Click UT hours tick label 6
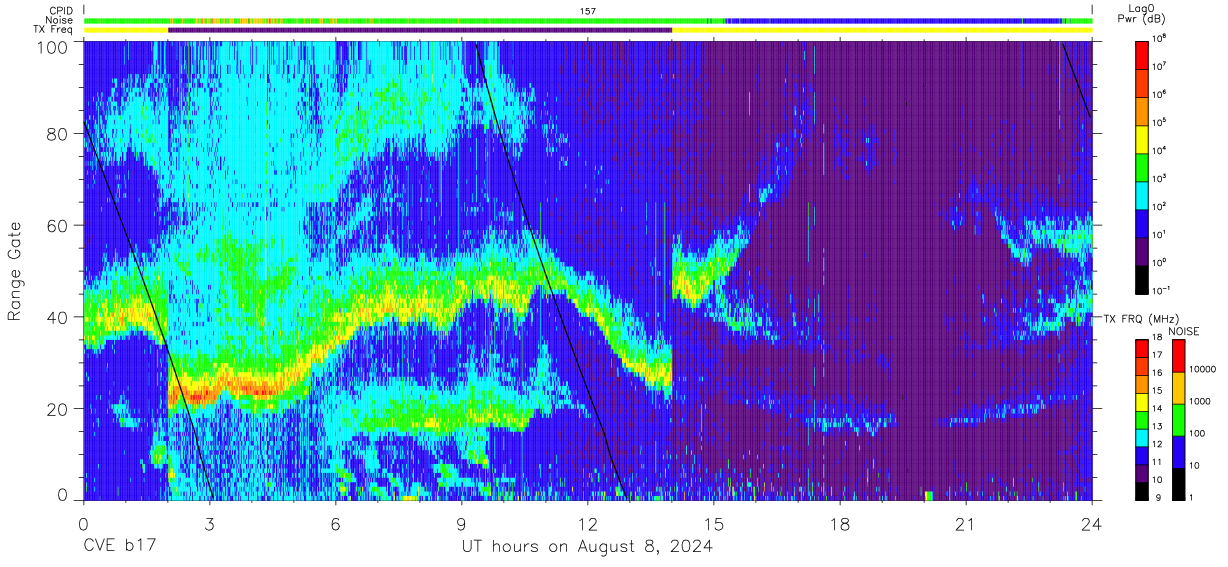Viewport: 1228px width, 567px height. coord(336,523)
